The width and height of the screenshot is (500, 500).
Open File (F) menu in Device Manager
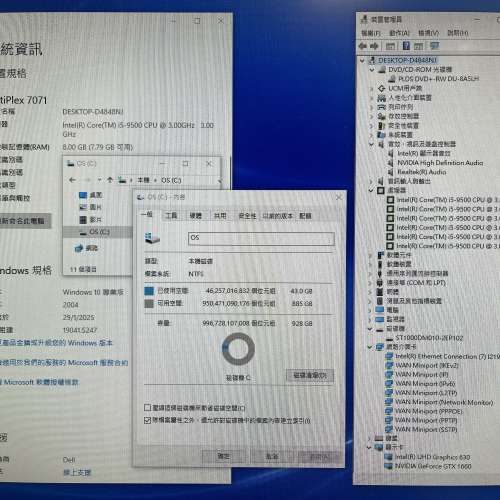(371, 33)
